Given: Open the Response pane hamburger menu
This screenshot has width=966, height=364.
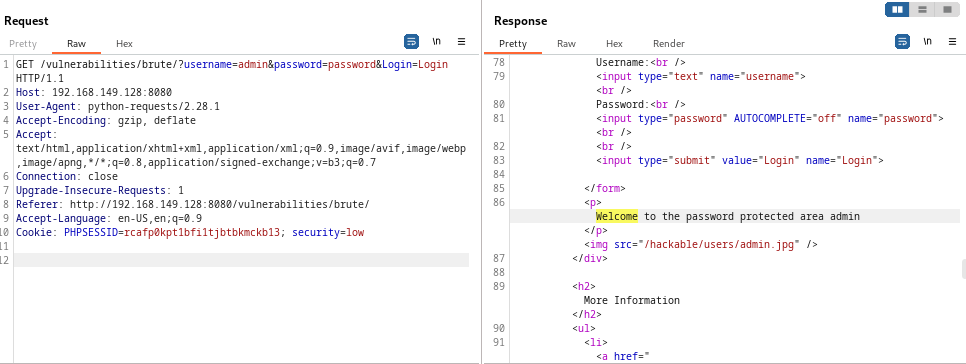Looking at the screenshot, I should click(x=952, y=42).
